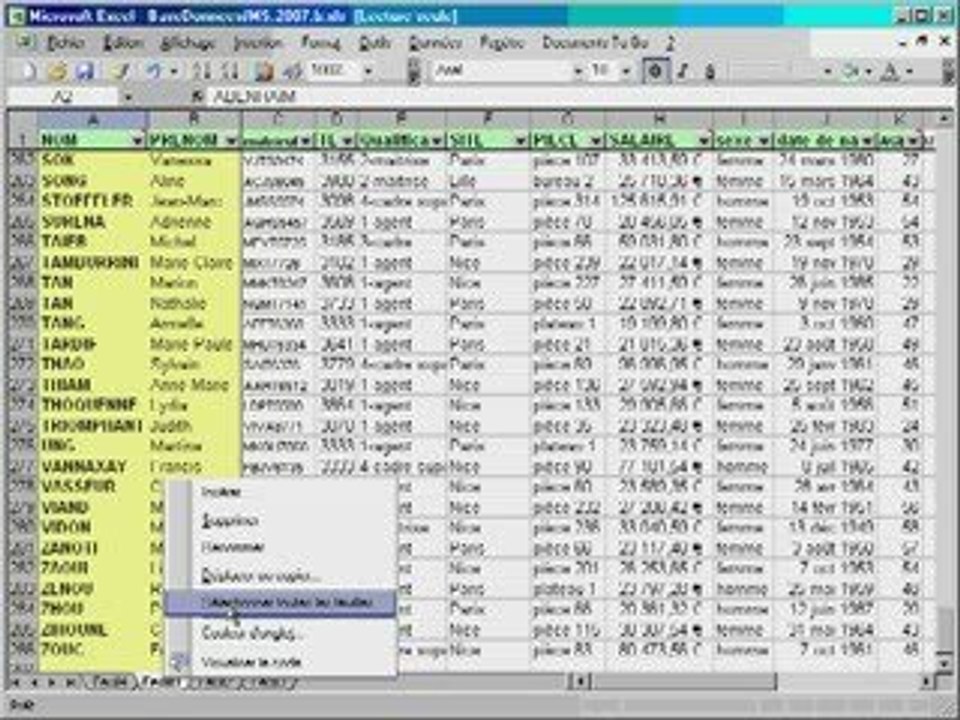Click the last-sheet tab navigation arrow

coord(71,681)
